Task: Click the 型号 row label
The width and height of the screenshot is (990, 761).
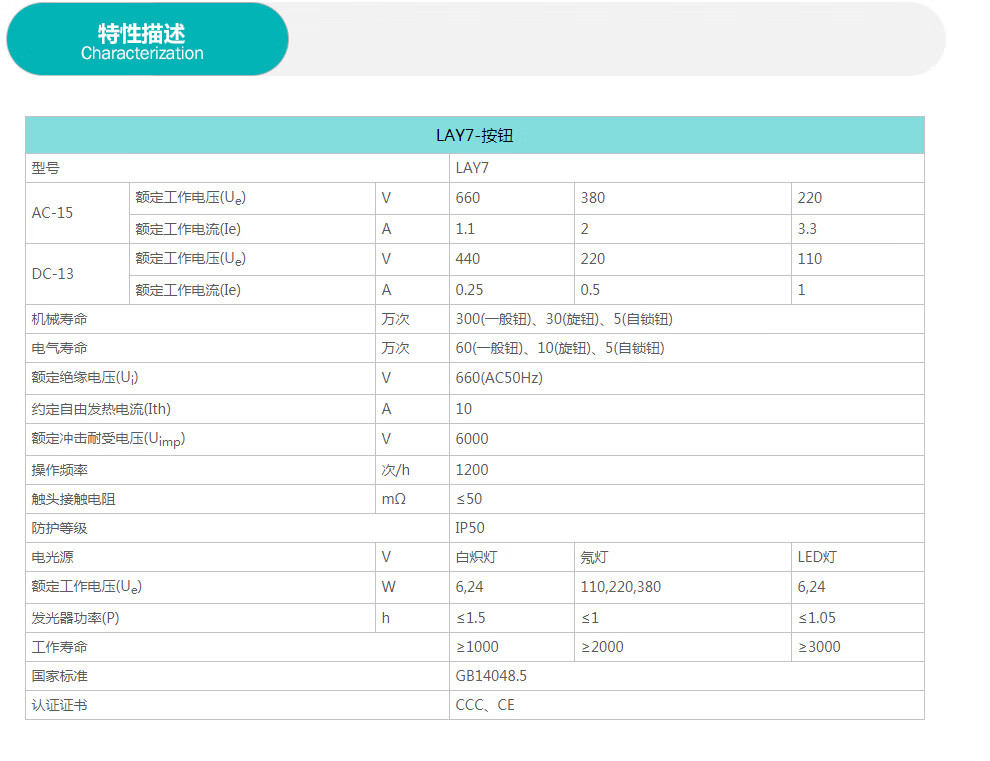Action: (46, 168)
